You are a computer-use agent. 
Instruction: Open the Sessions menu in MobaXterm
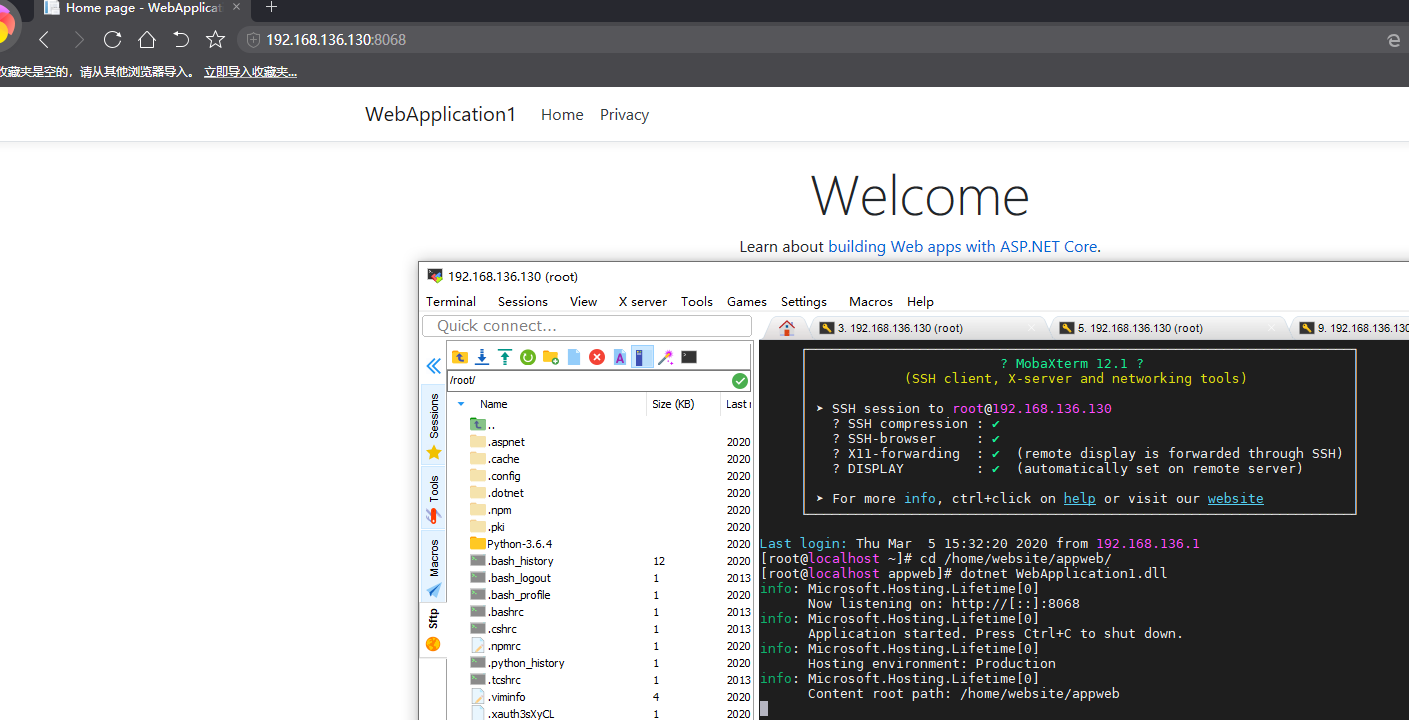[522, 301]
